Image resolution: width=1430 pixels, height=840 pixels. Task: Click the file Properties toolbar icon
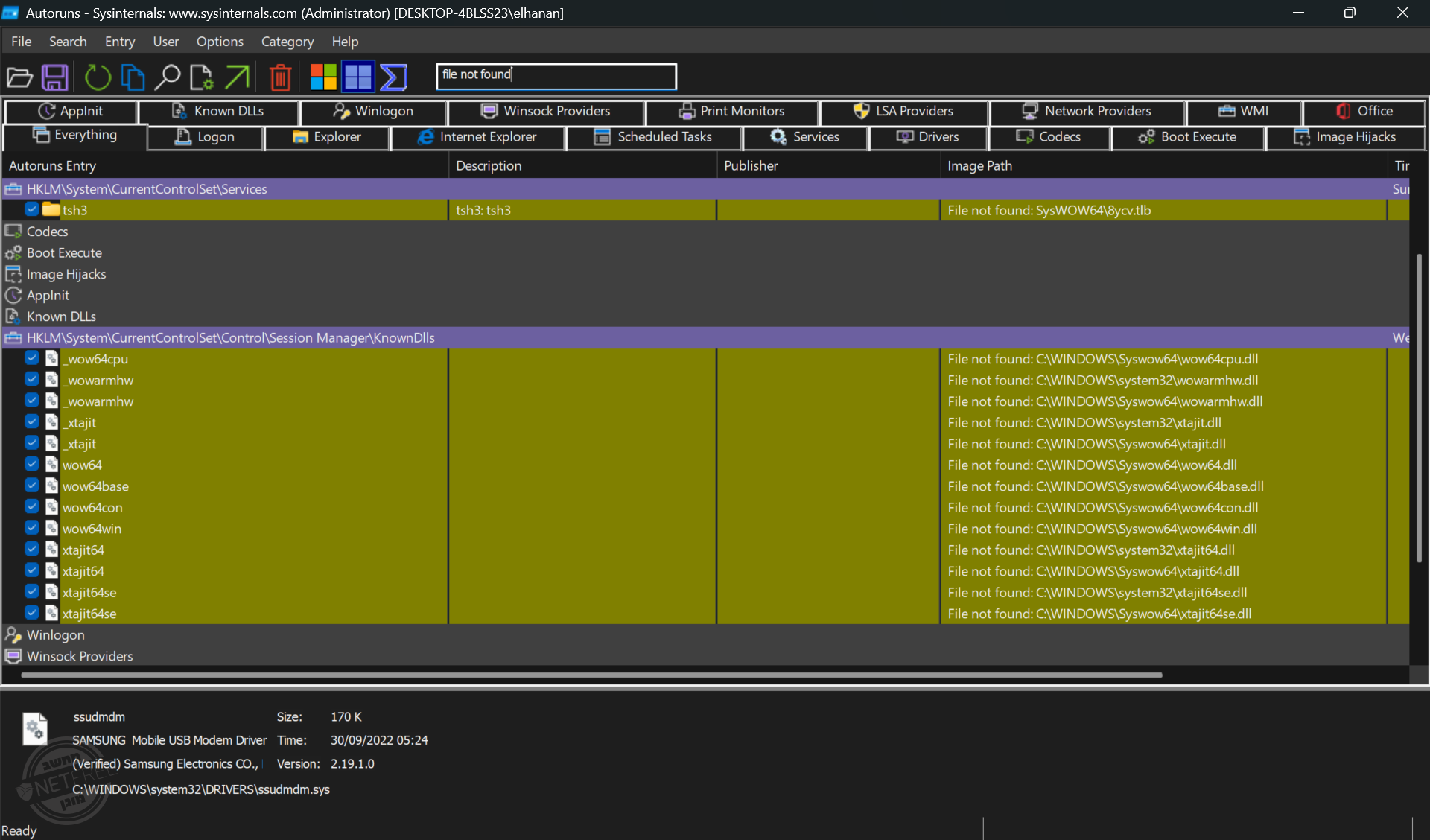tap(201, 77)
